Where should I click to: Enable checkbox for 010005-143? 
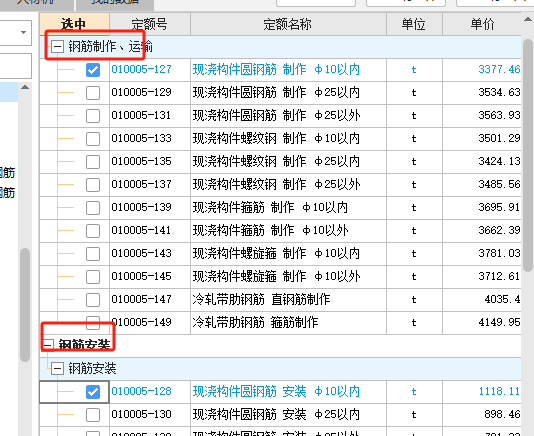pyautogui.click(x=93, y=254)
